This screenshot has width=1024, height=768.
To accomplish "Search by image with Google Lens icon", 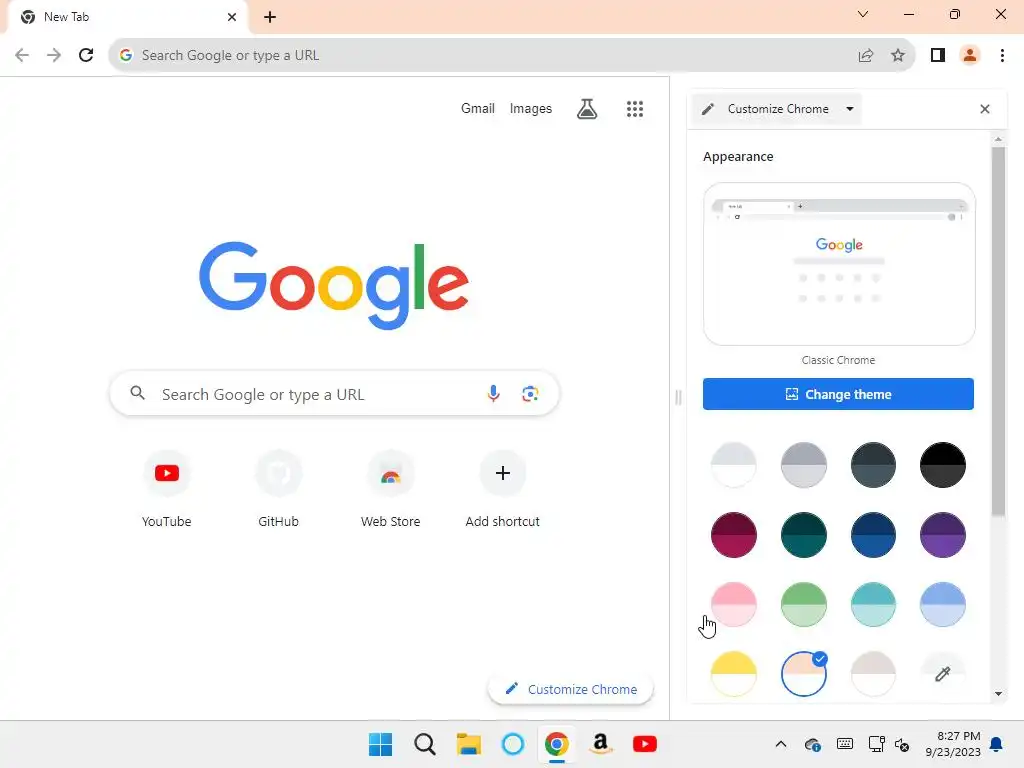I will point(530,393).
